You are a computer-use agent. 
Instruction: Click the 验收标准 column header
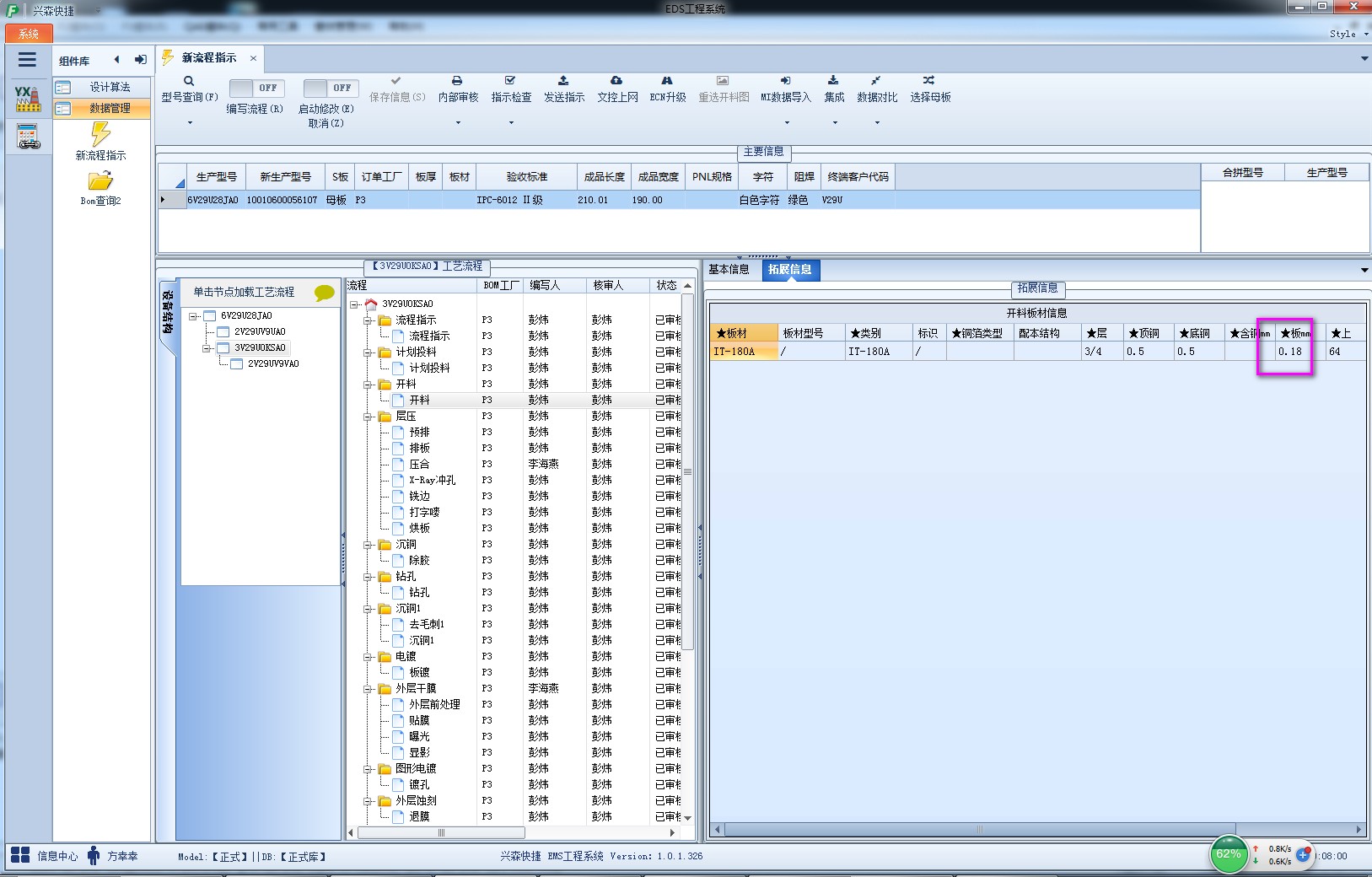[526, 177]
